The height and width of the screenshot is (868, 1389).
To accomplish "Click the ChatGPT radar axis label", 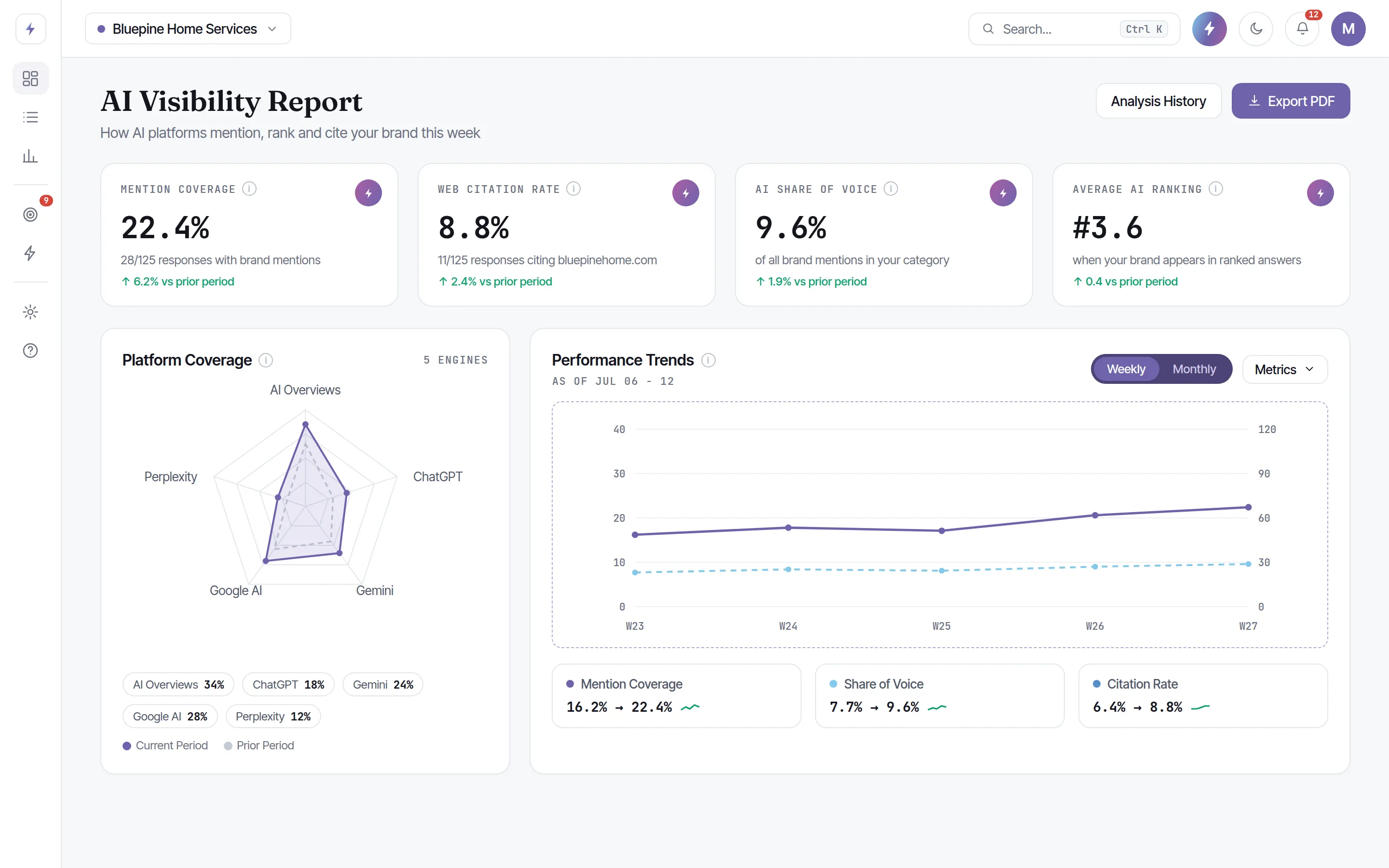I will pos(437,476).
